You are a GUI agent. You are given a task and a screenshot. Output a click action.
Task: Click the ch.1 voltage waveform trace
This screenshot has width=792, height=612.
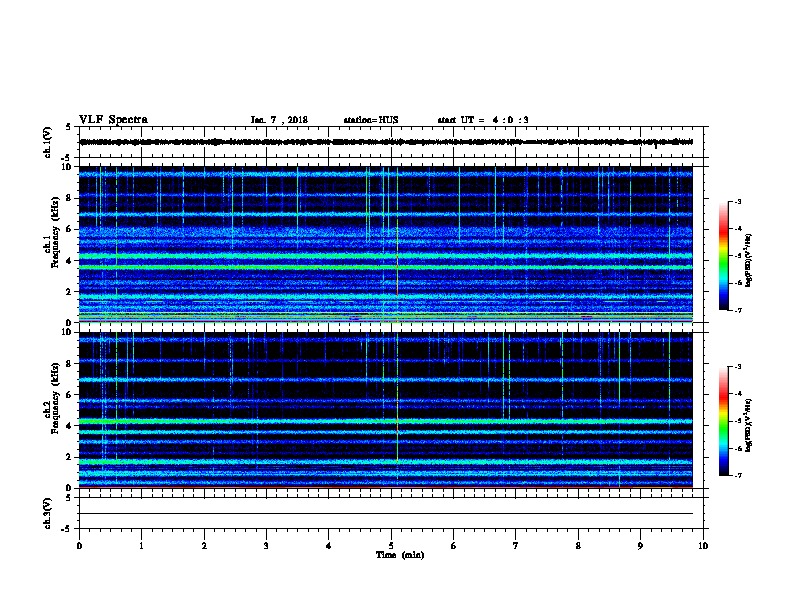(386, 142)
